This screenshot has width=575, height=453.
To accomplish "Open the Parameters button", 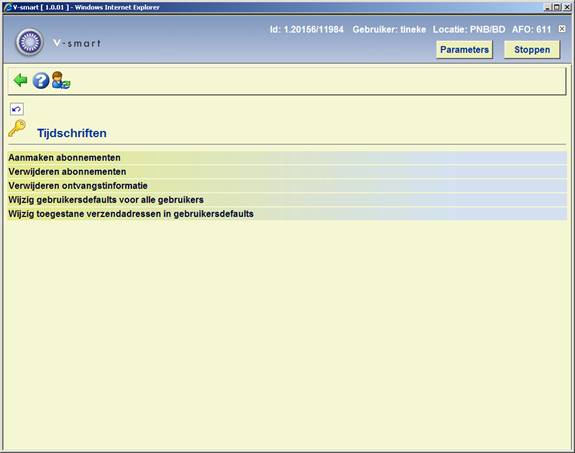I will click(x=464, y=50).
